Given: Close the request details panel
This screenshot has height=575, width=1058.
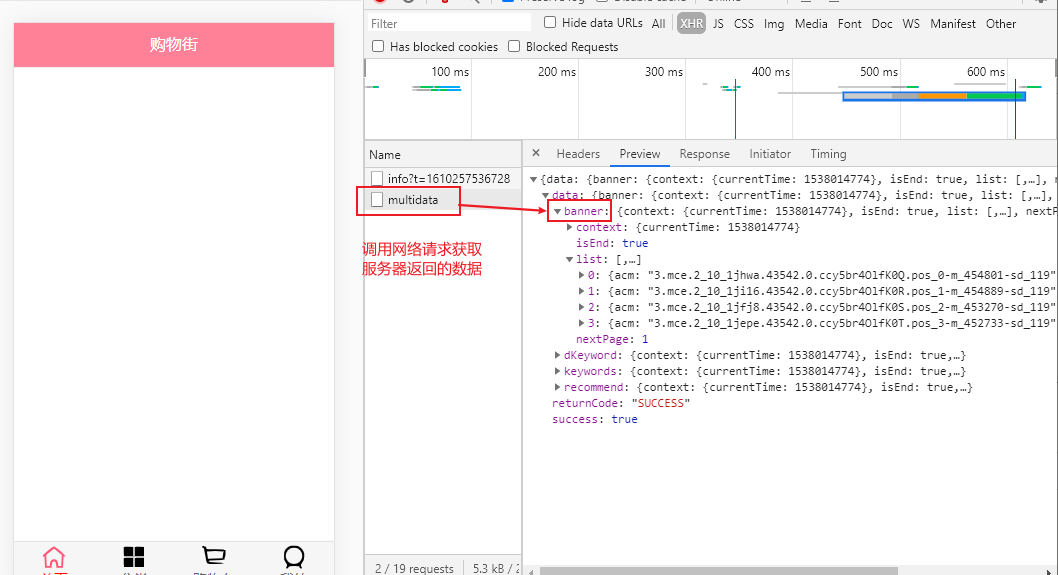Looking at the screenshot, I should [x=536, y=153].
